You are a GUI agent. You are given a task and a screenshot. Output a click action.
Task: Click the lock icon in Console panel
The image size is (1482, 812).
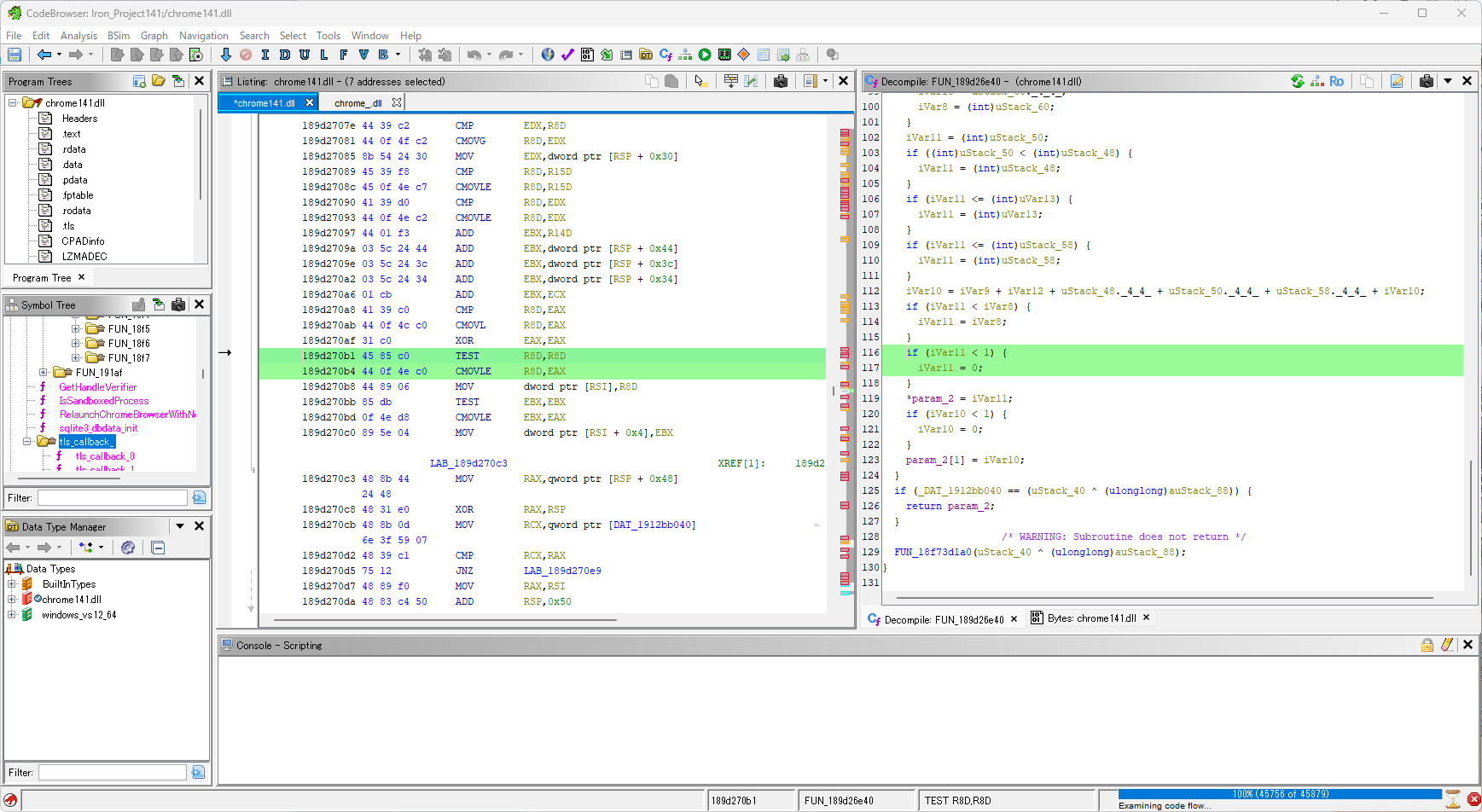(1427, 645)
